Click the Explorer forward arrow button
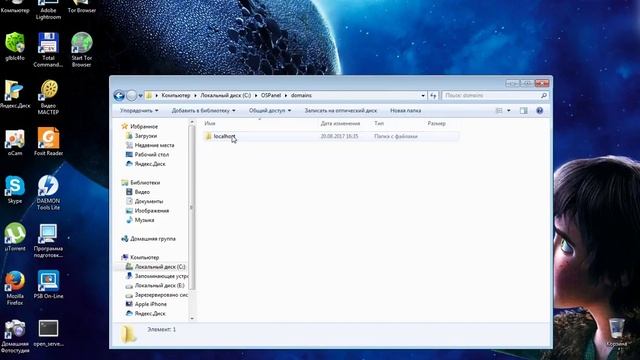The height and width of the screenshot is (360, 640). pyautogui.click(x=131, y=96)
